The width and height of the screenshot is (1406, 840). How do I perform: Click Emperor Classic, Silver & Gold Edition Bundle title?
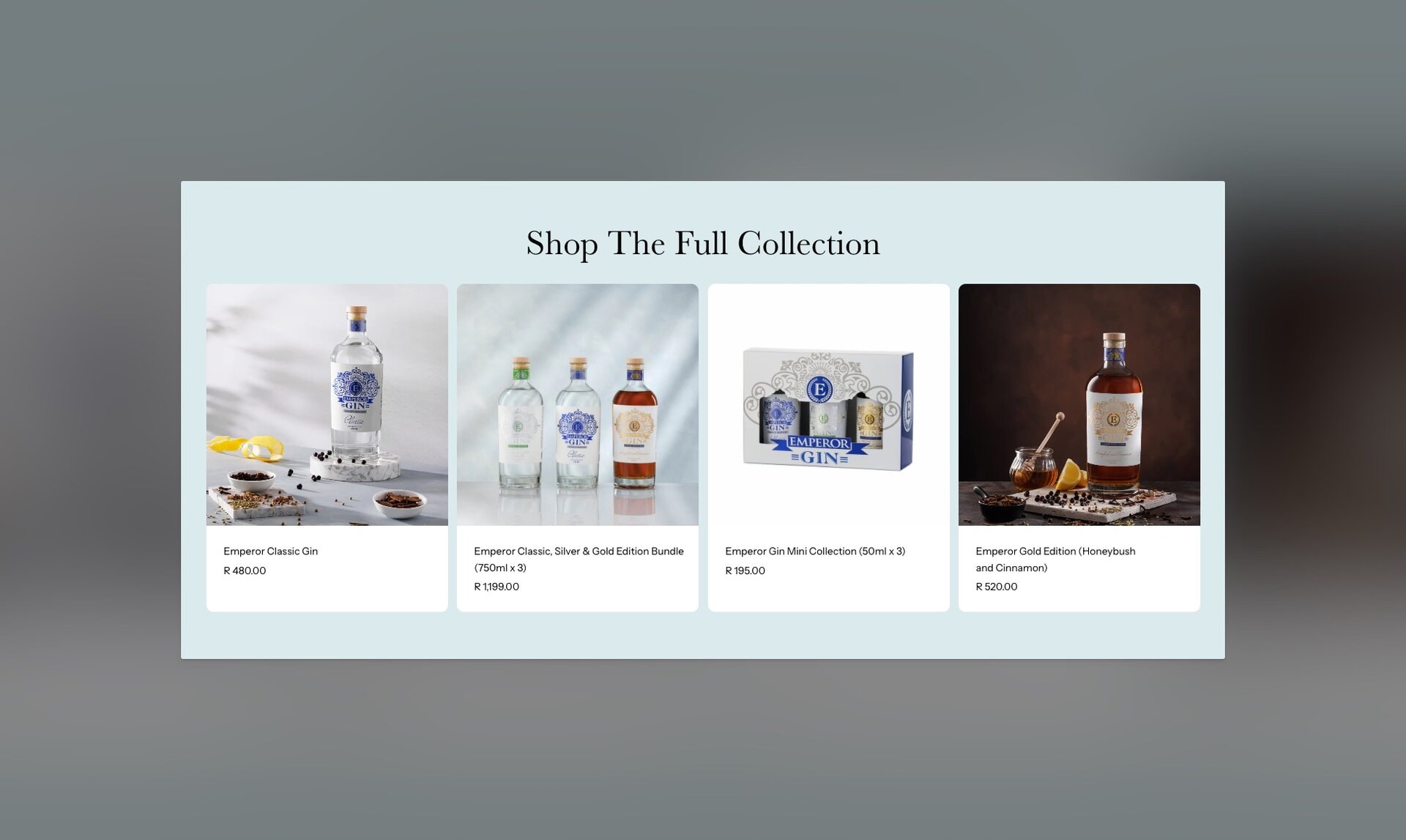[x=579, y=560]
